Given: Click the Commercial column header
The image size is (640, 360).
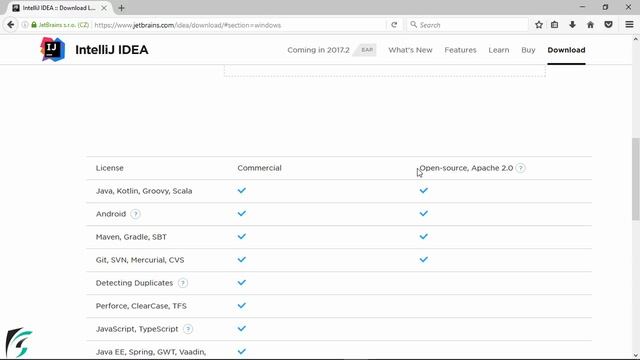Looking at the screenshot, I should click(x=259, y=168).
